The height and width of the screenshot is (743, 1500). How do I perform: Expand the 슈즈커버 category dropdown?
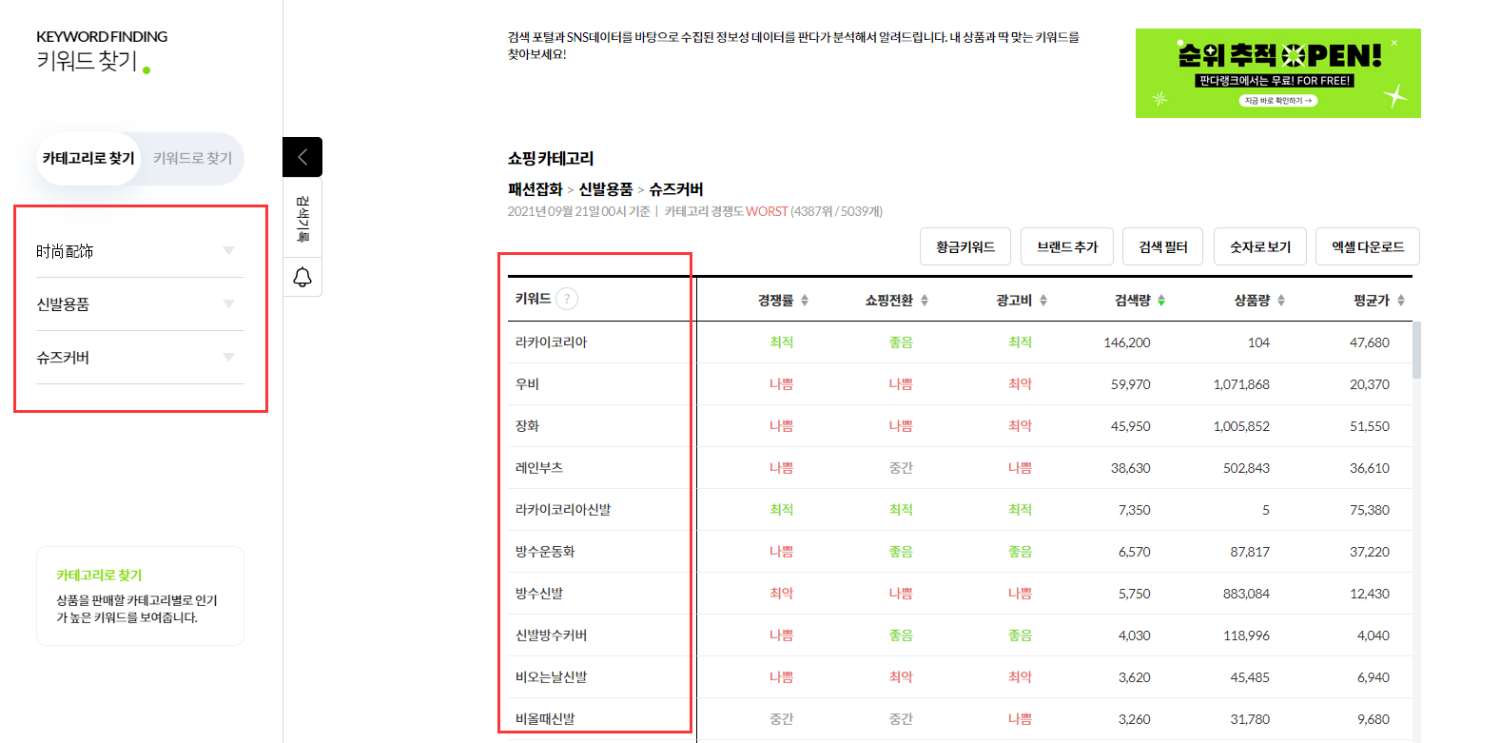coord(229,357)
